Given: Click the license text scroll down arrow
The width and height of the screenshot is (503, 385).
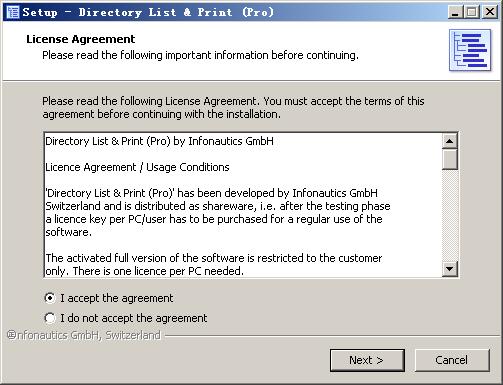Looking at the screenshot, I should pos(450,268).
